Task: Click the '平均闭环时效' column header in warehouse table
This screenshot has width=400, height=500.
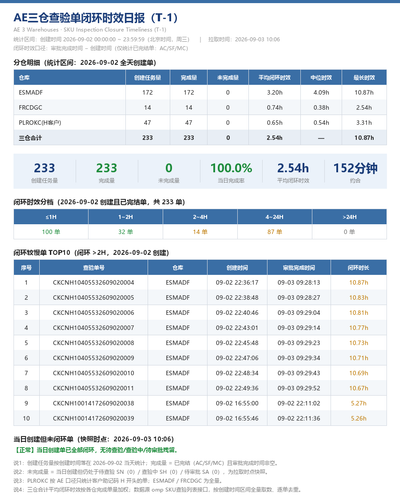Action: coord(274,78)
